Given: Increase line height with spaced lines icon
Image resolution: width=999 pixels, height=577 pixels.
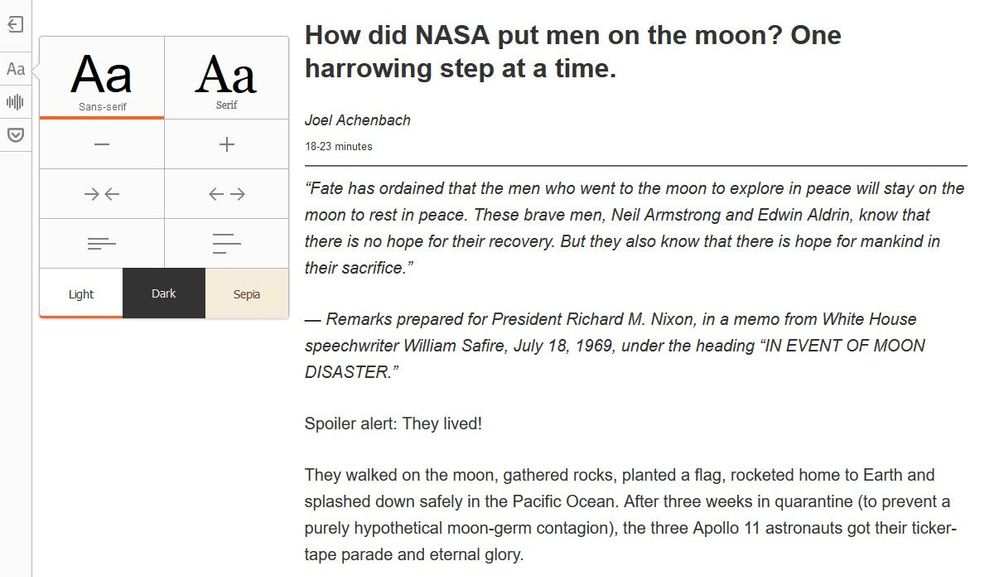Looking at the screenshot, I should pyautogui.click(x=227, y=243).
